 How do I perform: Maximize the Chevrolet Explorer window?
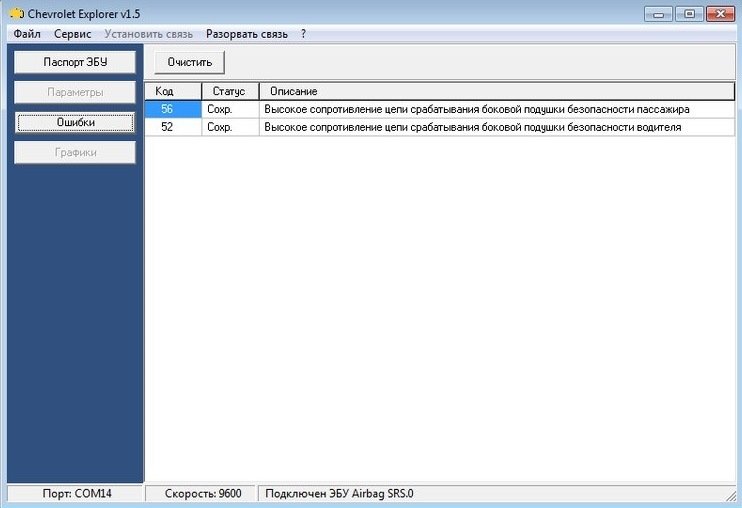(689, 14)
